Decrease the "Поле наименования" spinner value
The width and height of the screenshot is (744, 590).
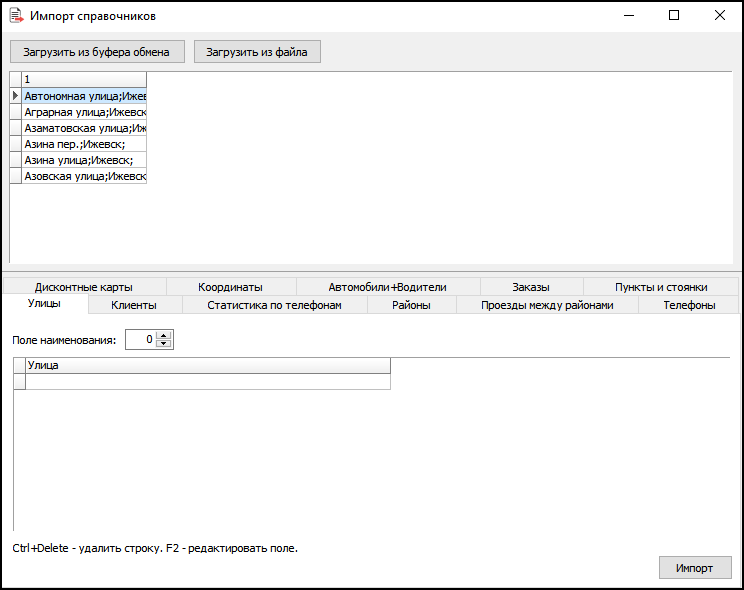[165, 344]
